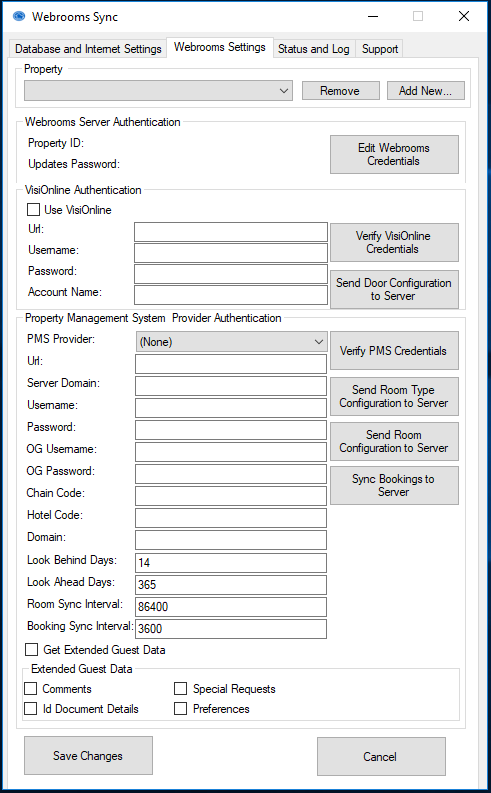Click Add New... property button
The height and width of the screenshot is (793, 491).
(x=426, y=91)
